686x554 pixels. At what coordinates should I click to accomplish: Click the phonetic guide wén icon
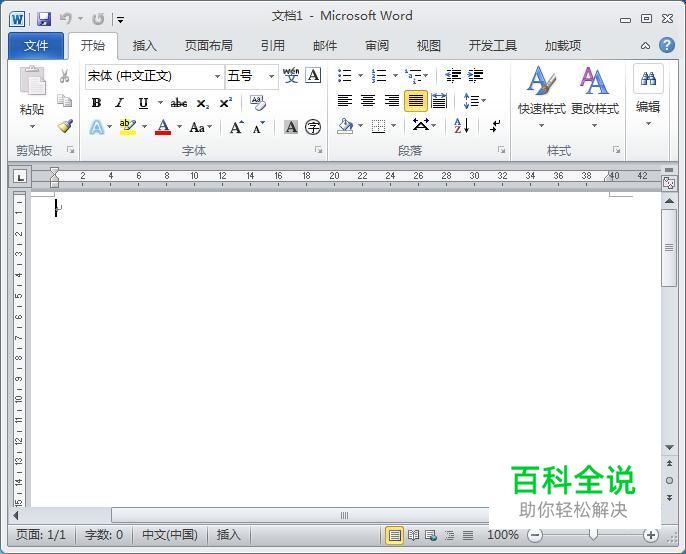coord(291,76)
